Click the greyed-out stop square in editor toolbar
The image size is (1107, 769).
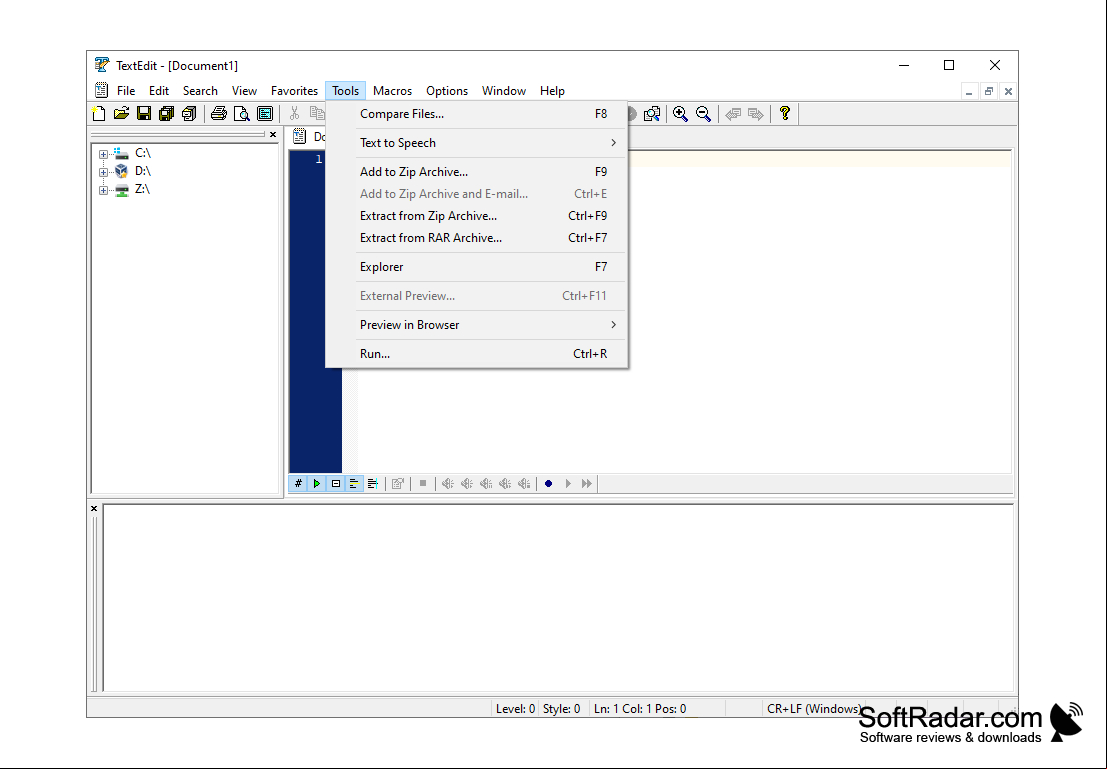pyautogui.click(x=423, y=484)
